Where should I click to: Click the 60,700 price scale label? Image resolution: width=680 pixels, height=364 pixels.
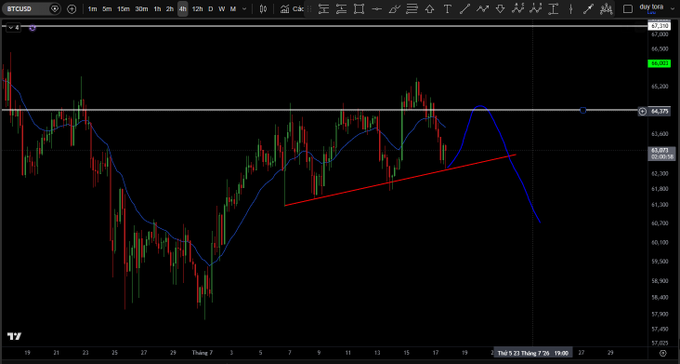click(660, 223)
